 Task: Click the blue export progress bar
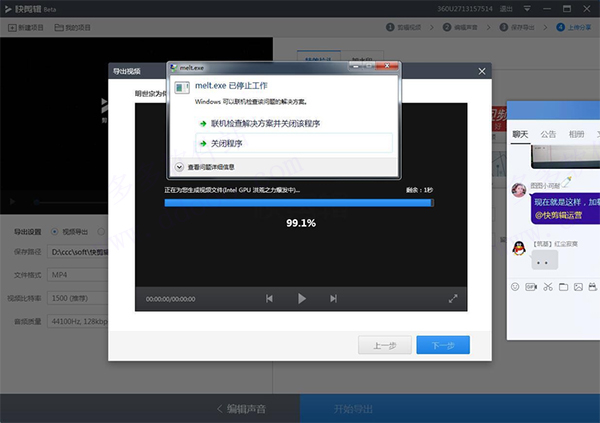click(x=299, y=203)
